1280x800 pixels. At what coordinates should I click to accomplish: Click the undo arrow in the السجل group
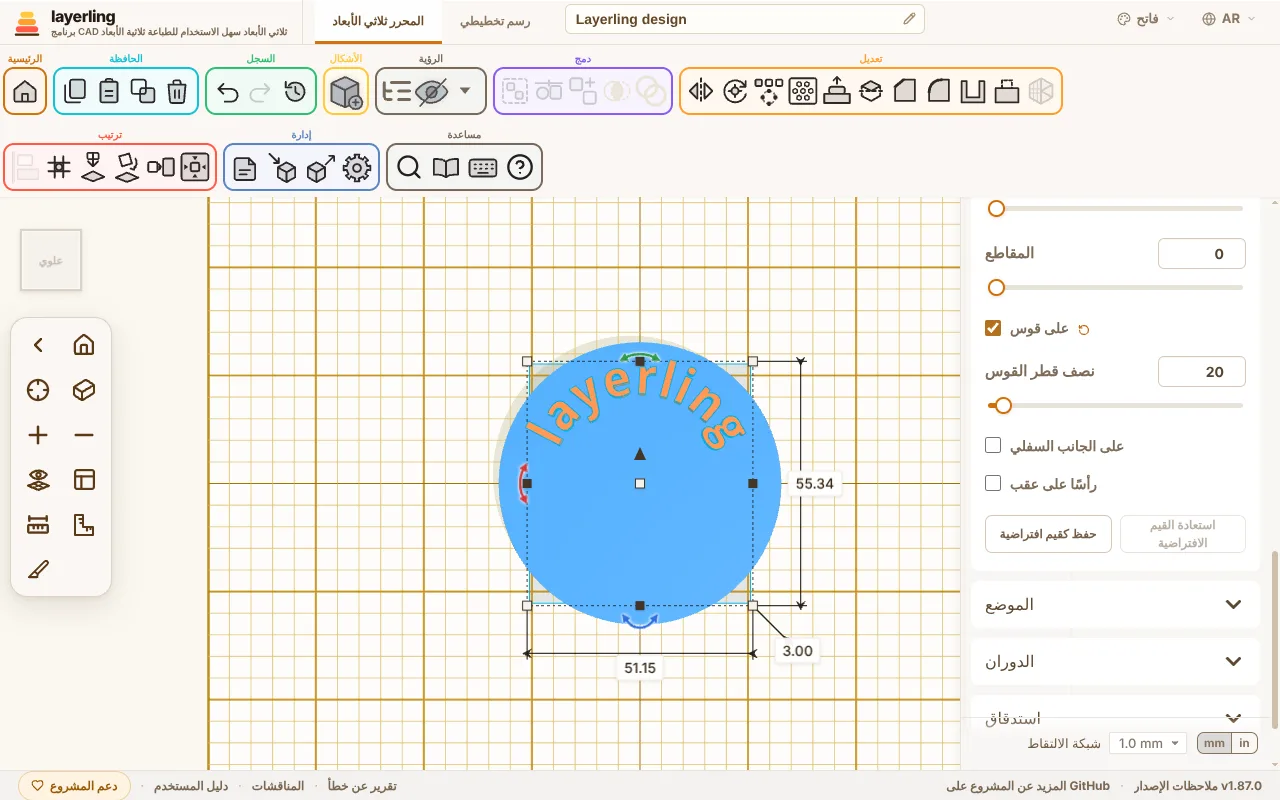click(228, 92)
